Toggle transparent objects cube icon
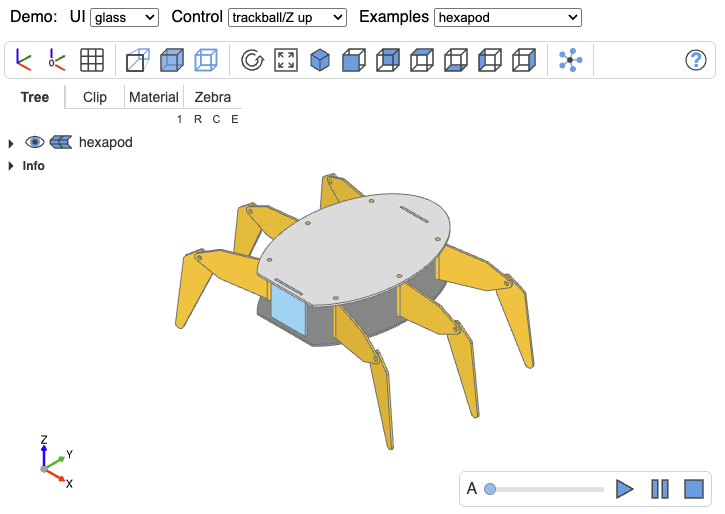This screenshot has width=725, height=514. (172, 60)
